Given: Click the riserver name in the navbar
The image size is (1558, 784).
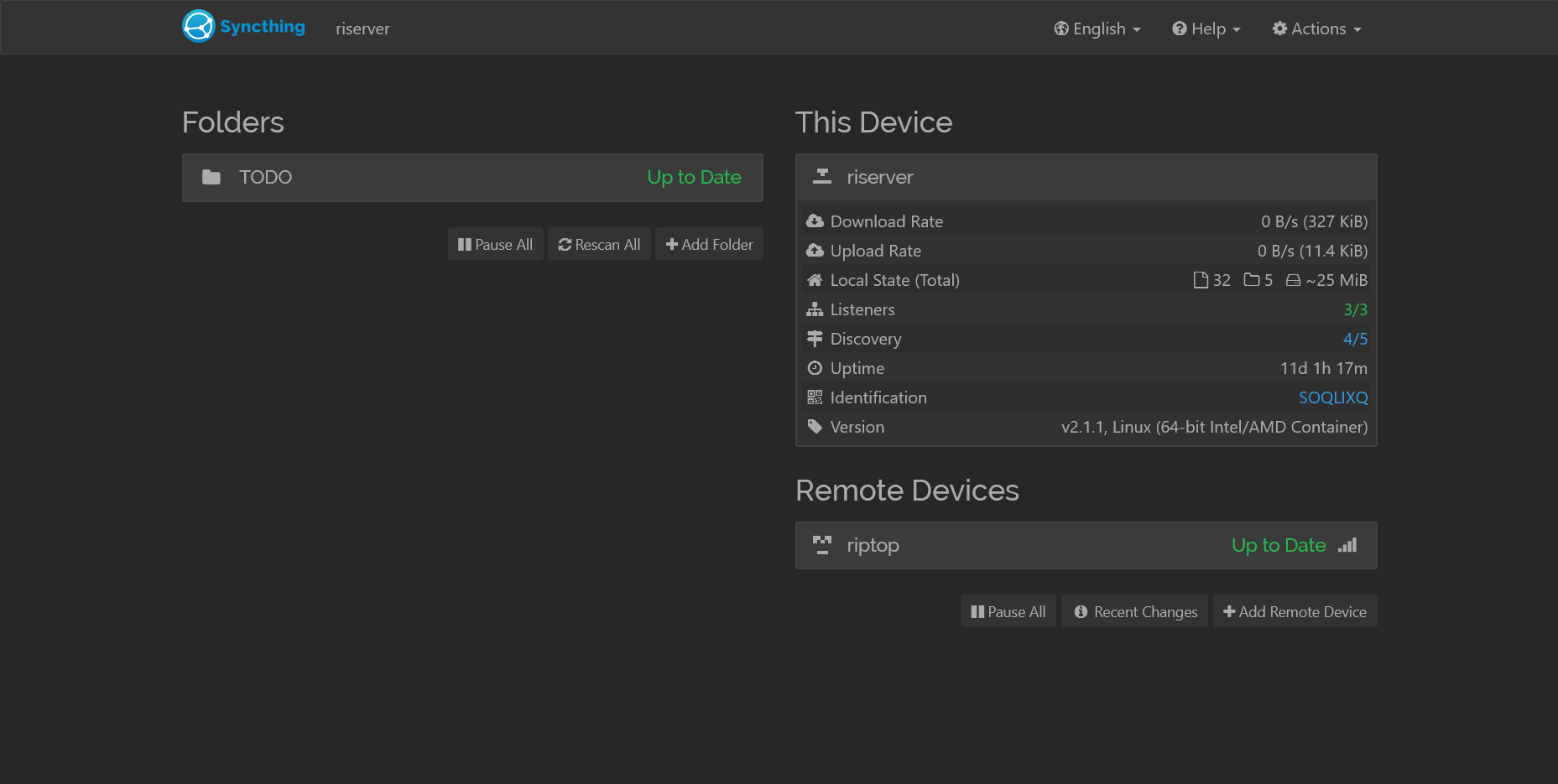Looking at the screenshot, I should [x=362, y=29].
